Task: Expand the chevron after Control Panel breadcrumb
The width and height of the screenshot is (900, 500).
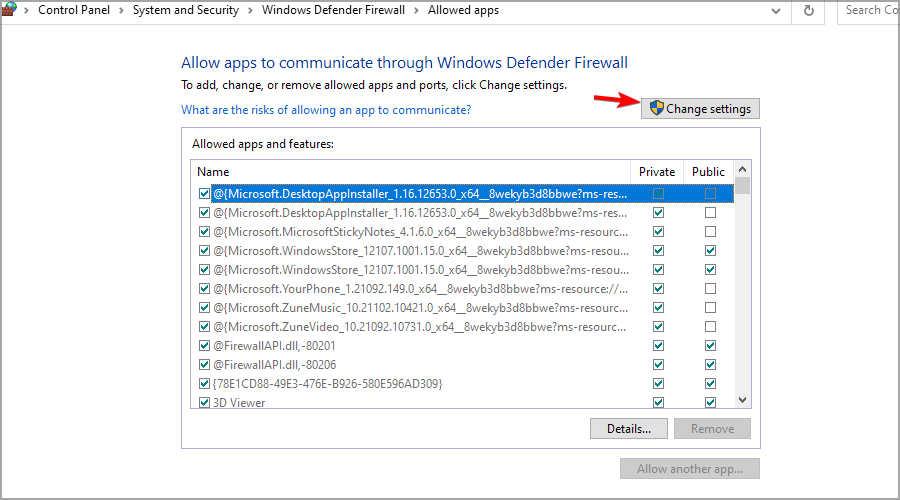Action: pyautogui.click(x=121, y=10)
